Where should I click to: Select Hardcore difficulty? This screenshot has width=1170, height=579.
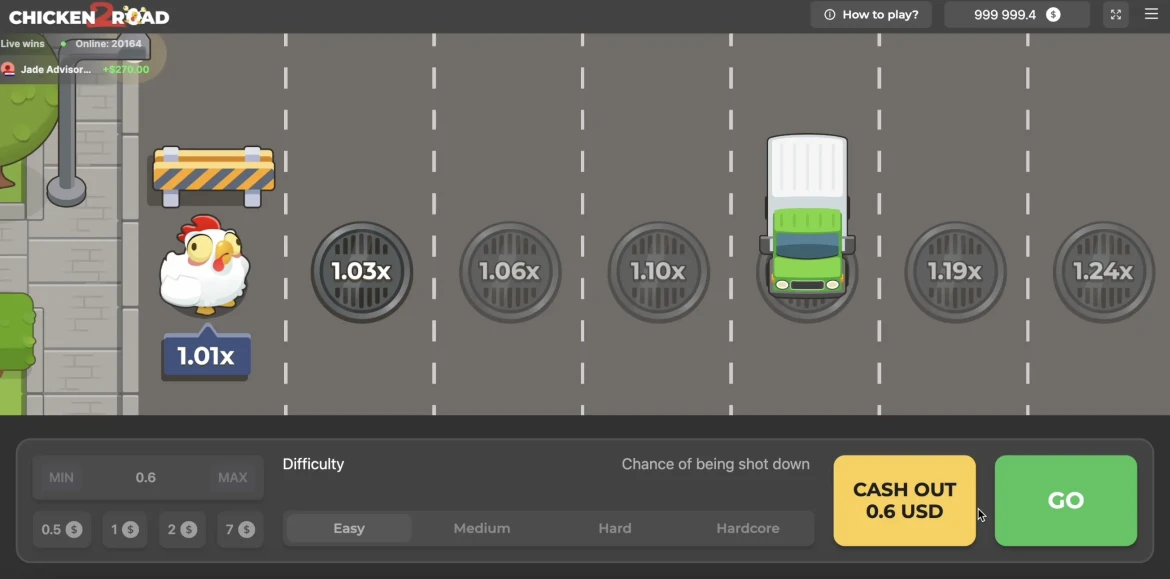pos(748,528)
